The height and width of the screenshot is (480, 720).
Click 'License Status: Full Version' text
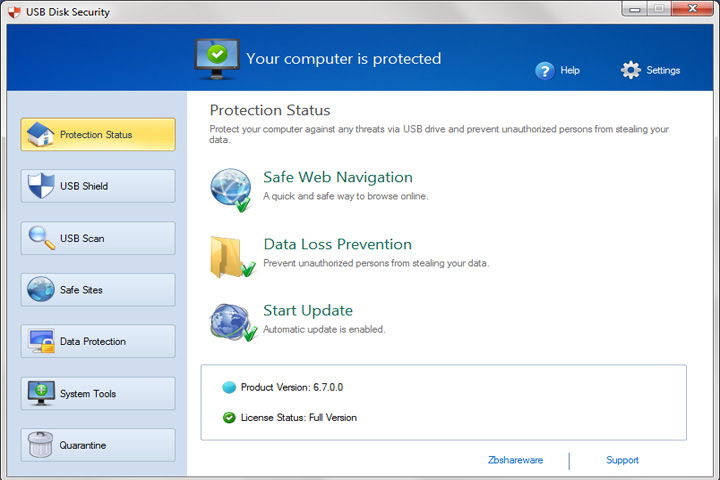click(299, 418)
